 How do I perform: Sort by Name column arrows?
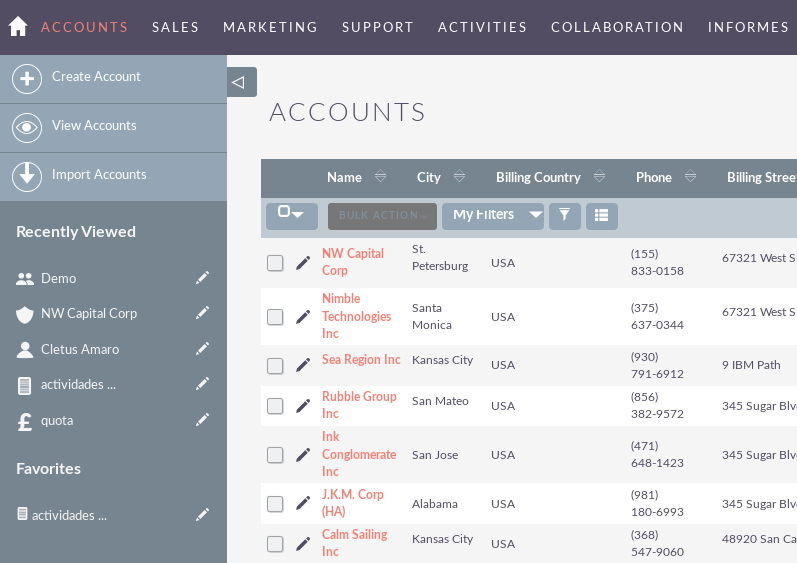[380, 176]
